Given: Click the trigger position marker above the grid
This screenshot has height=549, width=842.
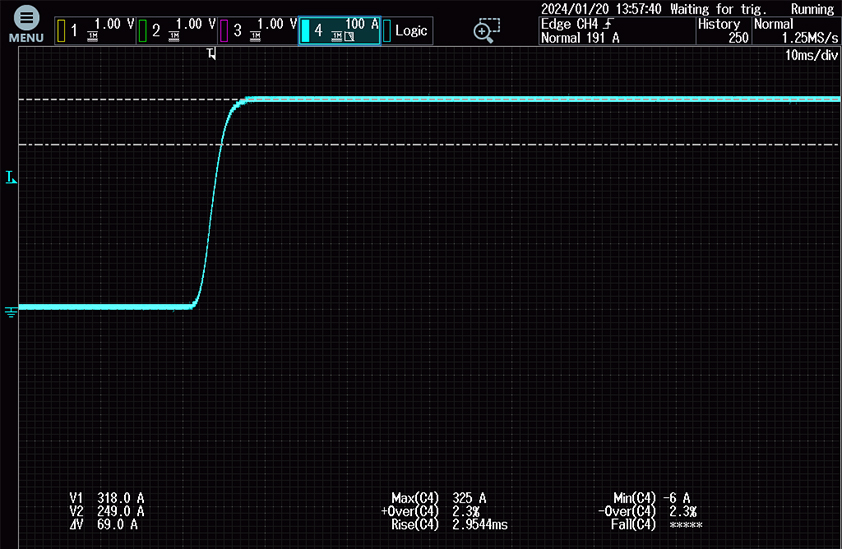Looking at the screenshot, I should click(x=212, y=53).
